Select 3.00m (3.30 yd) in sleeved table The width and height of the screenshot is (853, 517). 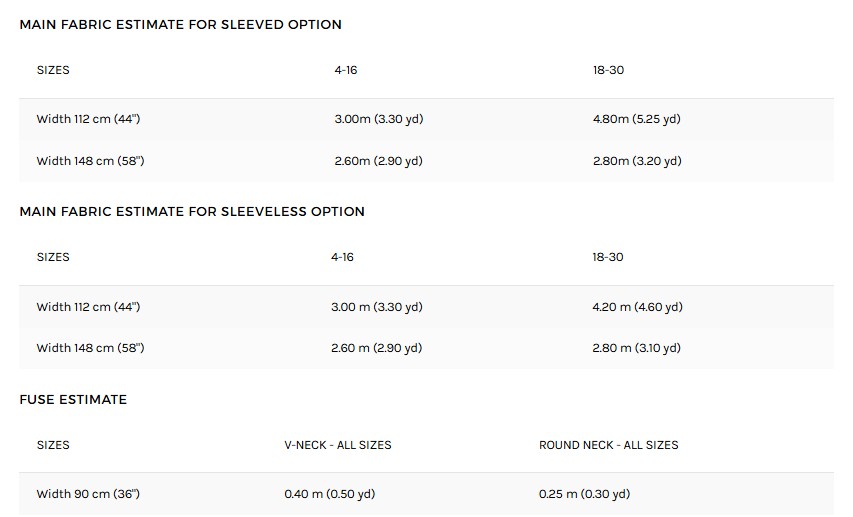click(378, 119)
